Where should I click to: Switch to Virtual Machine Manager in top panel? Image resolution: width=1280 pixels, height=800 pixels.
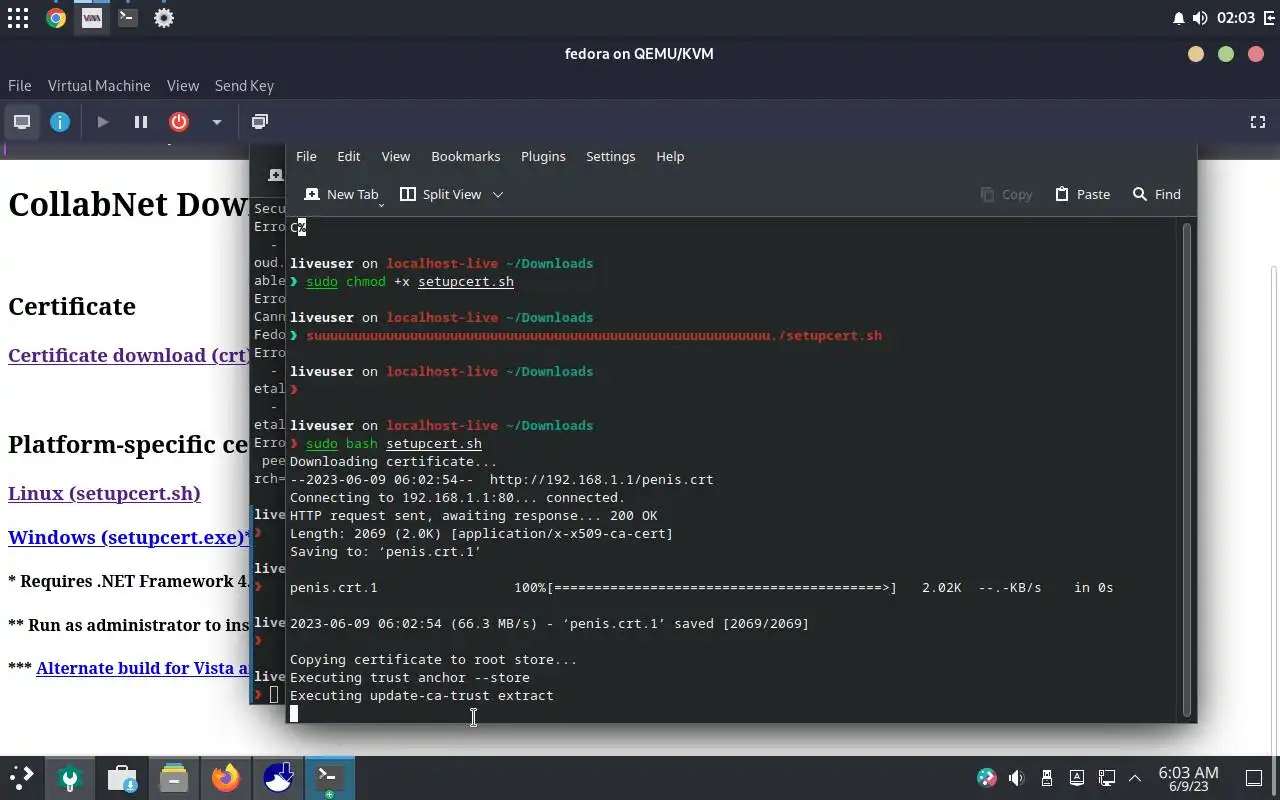click(92, 18)
